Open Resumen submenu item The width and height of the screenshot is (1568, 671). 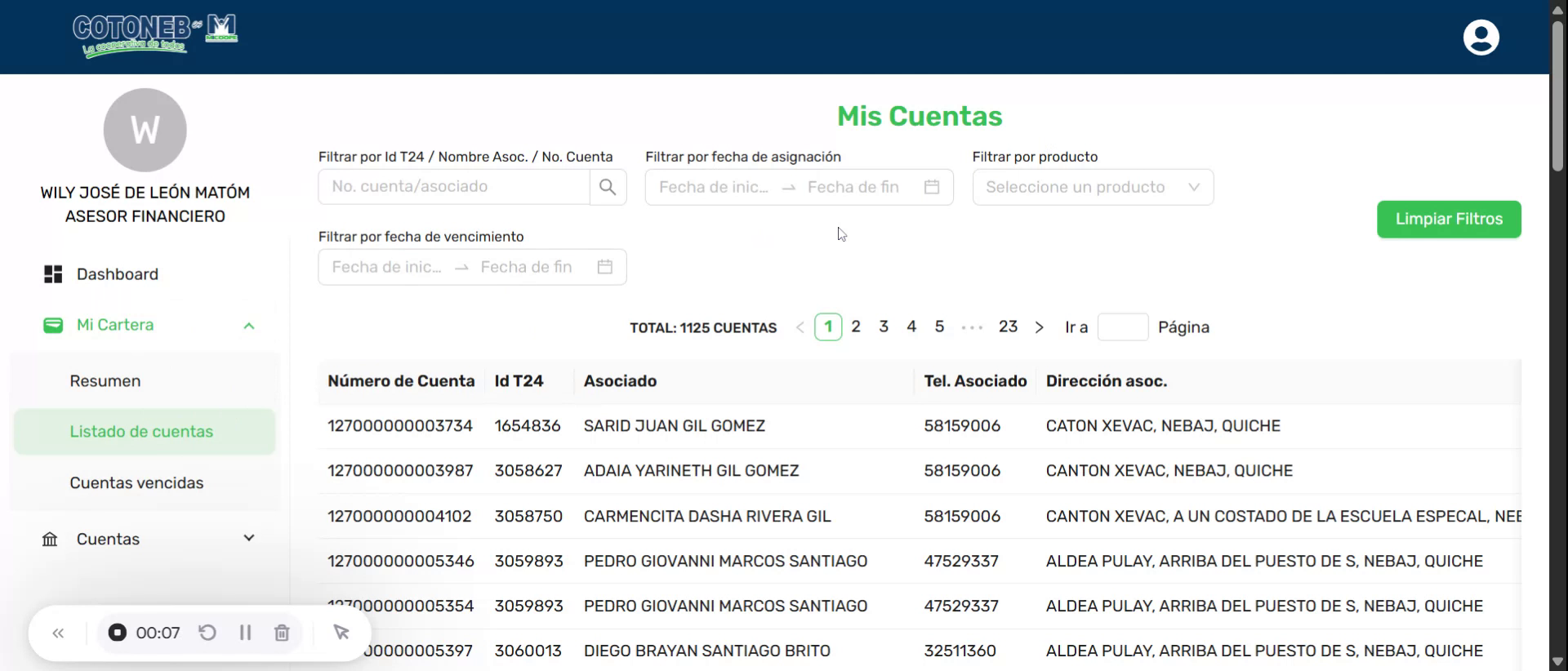click(x=105, y=381)
